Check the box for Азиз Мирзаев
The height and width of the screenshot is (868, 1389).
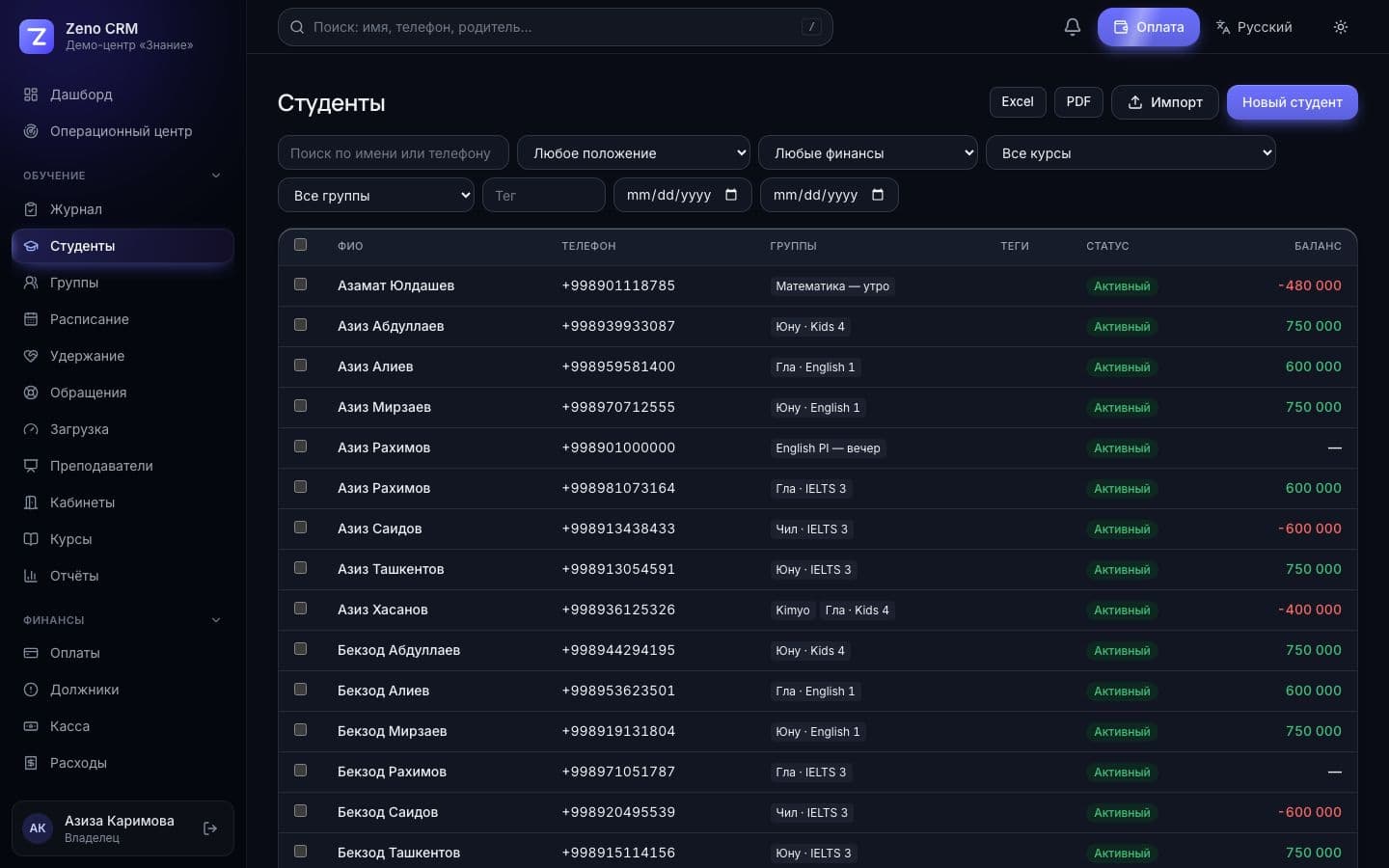pyautogui.click(x=300, y=406)
